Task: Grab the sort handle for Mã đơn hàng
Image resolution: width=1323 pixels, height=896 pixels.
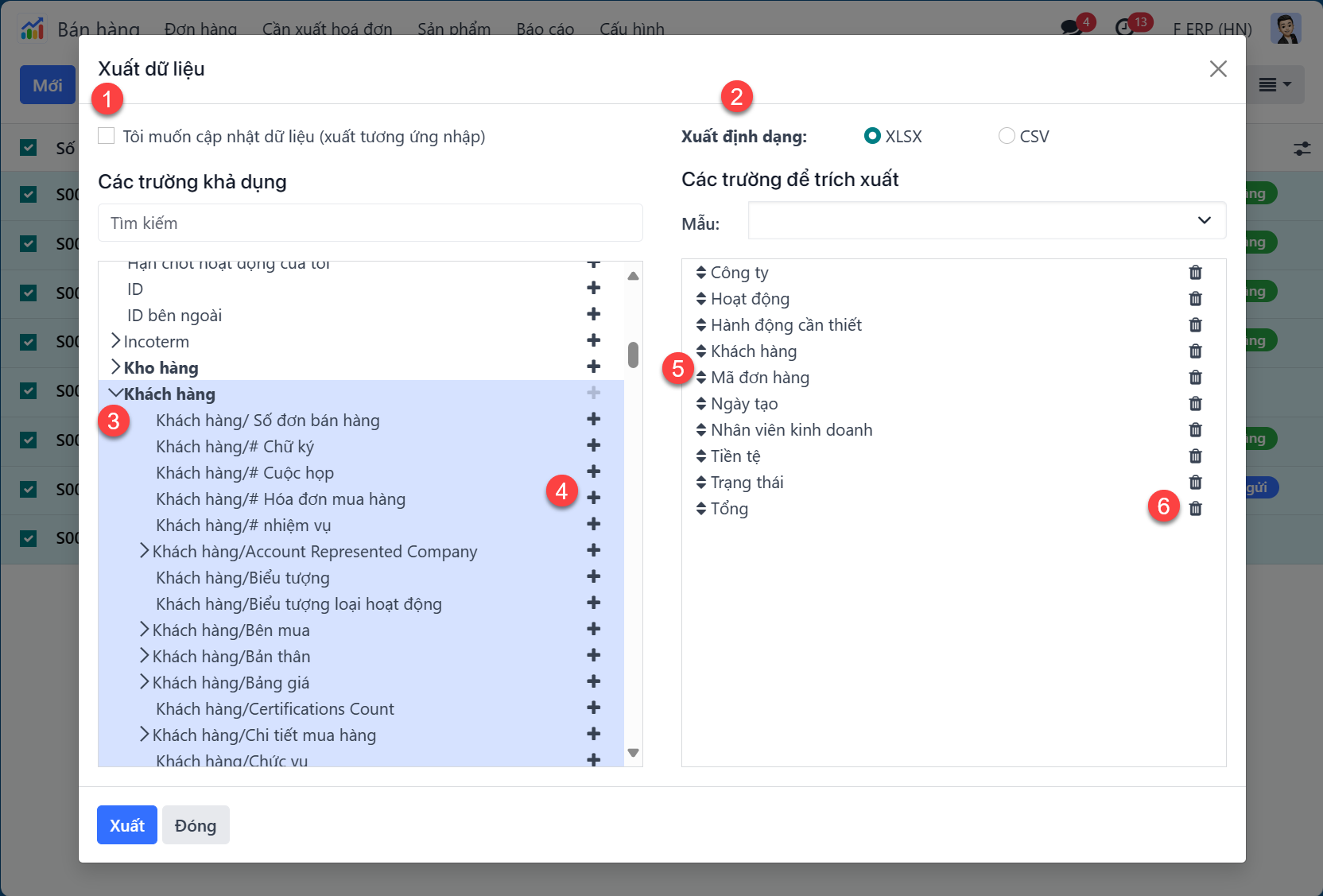Action: pos(700,378)
